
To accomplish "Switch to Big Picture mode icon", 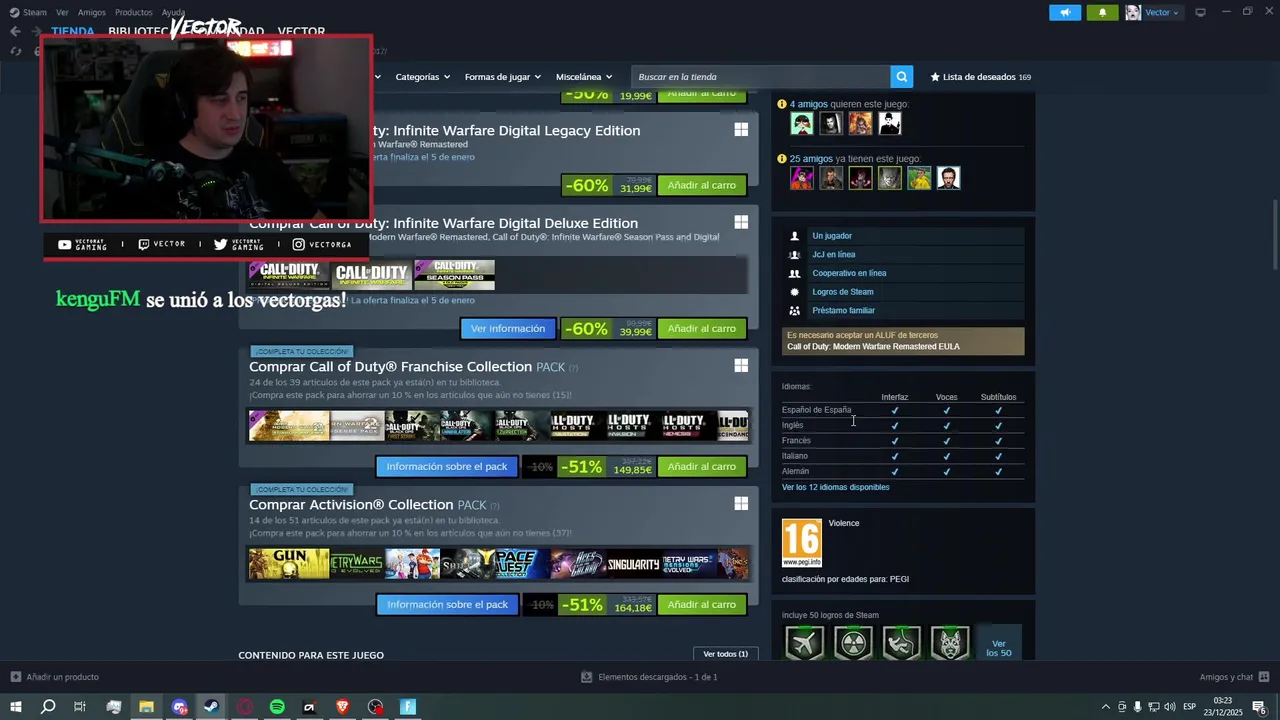I will [1200, 12].
